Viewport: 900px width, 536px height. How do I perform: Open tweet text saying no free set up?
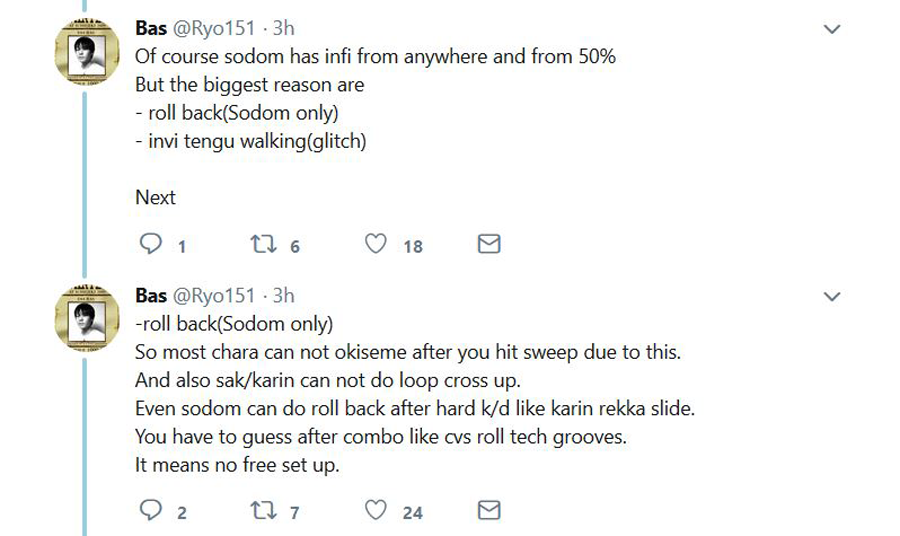click(x=237, y=464)
